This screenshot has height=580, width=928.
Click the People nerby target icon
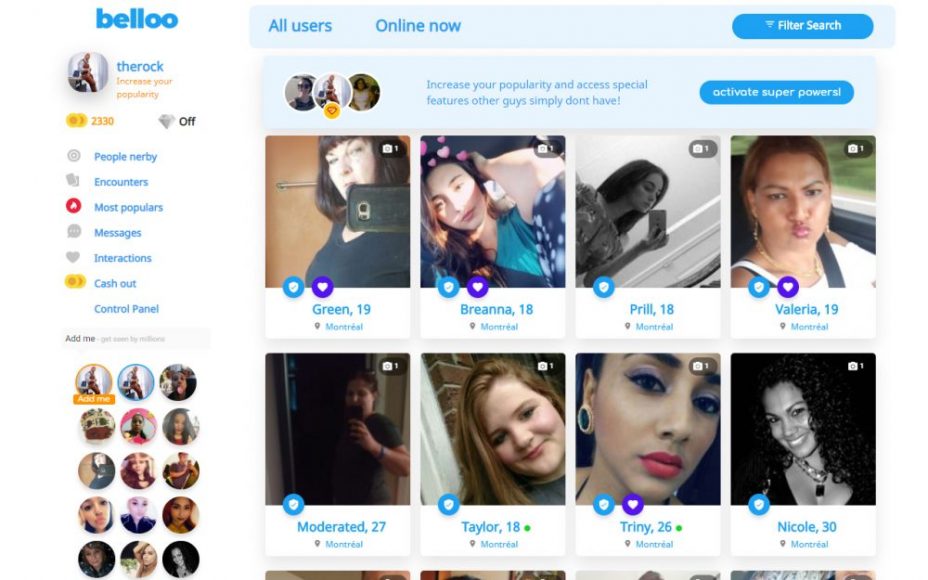tap(73, 156)
